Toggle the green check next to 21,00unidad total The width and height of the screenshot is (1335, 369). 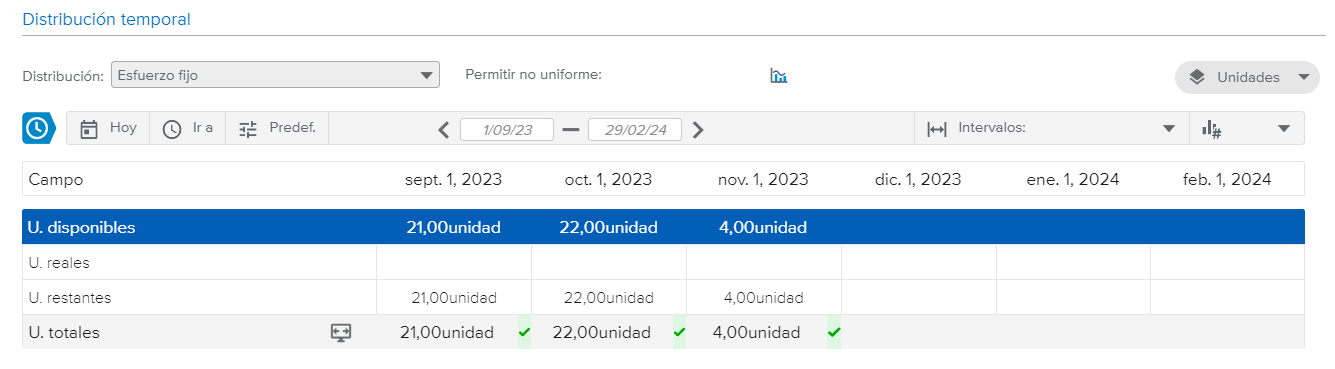pyautogui.click(x=524, y=332)
